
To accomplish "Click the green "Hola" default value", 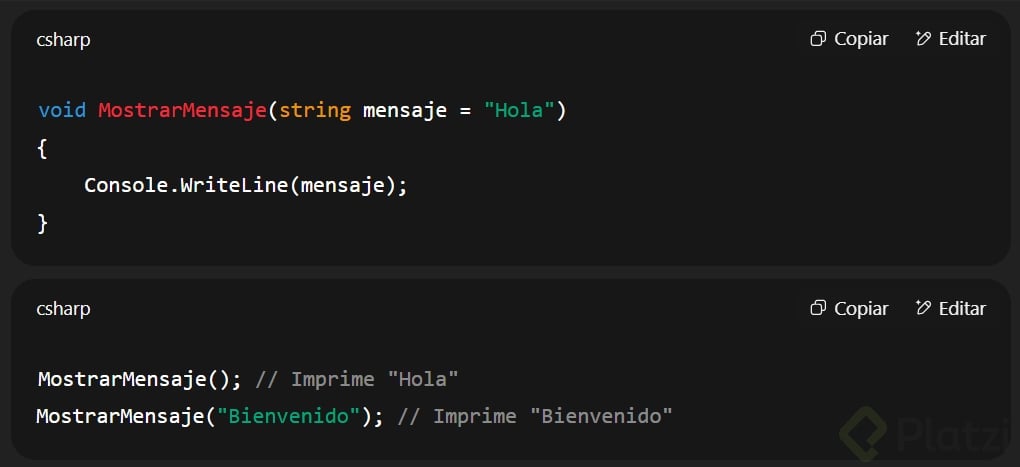I will coord(520,110).
